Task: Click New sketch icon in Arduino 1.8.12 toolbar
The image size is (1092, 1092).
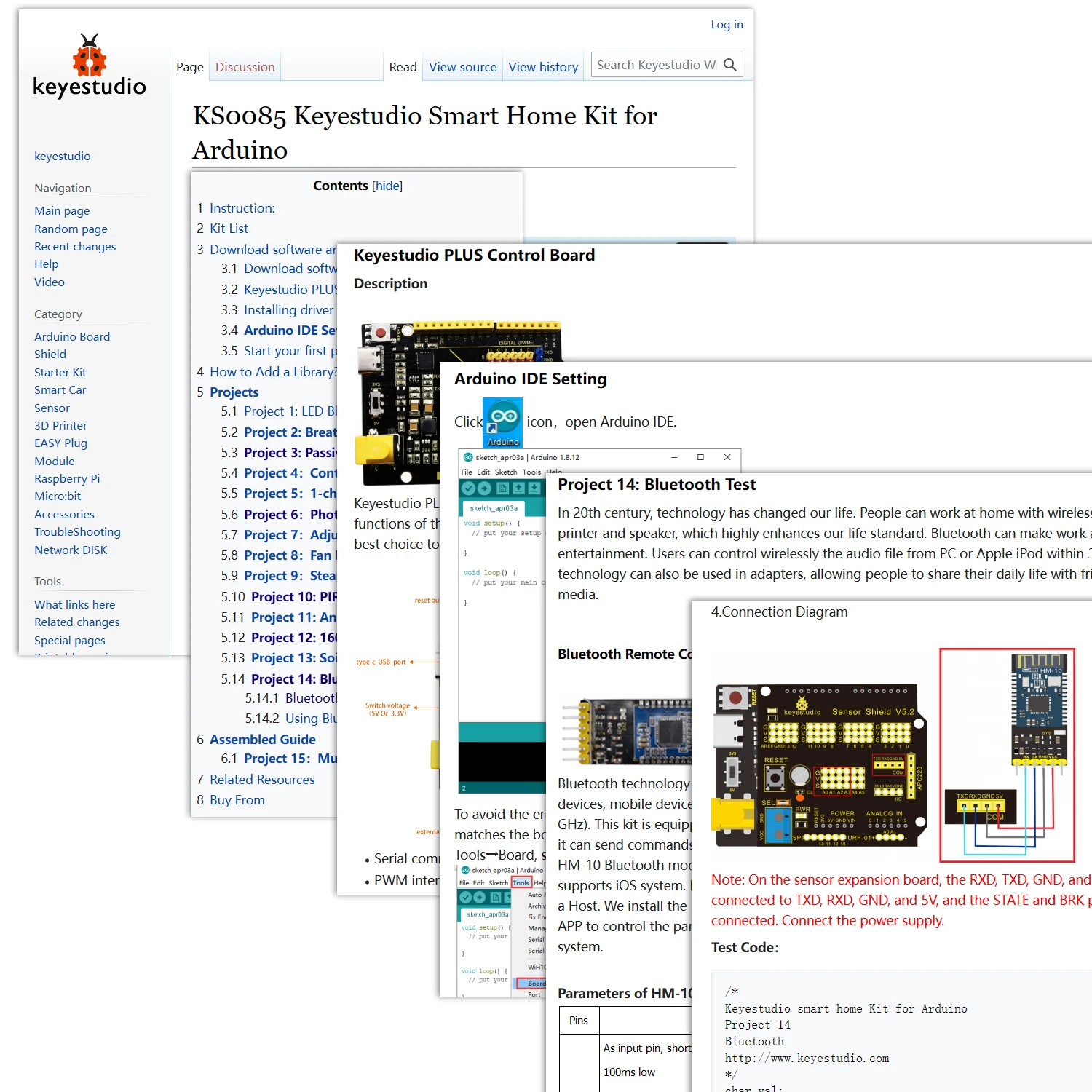Action: point(502,488)
